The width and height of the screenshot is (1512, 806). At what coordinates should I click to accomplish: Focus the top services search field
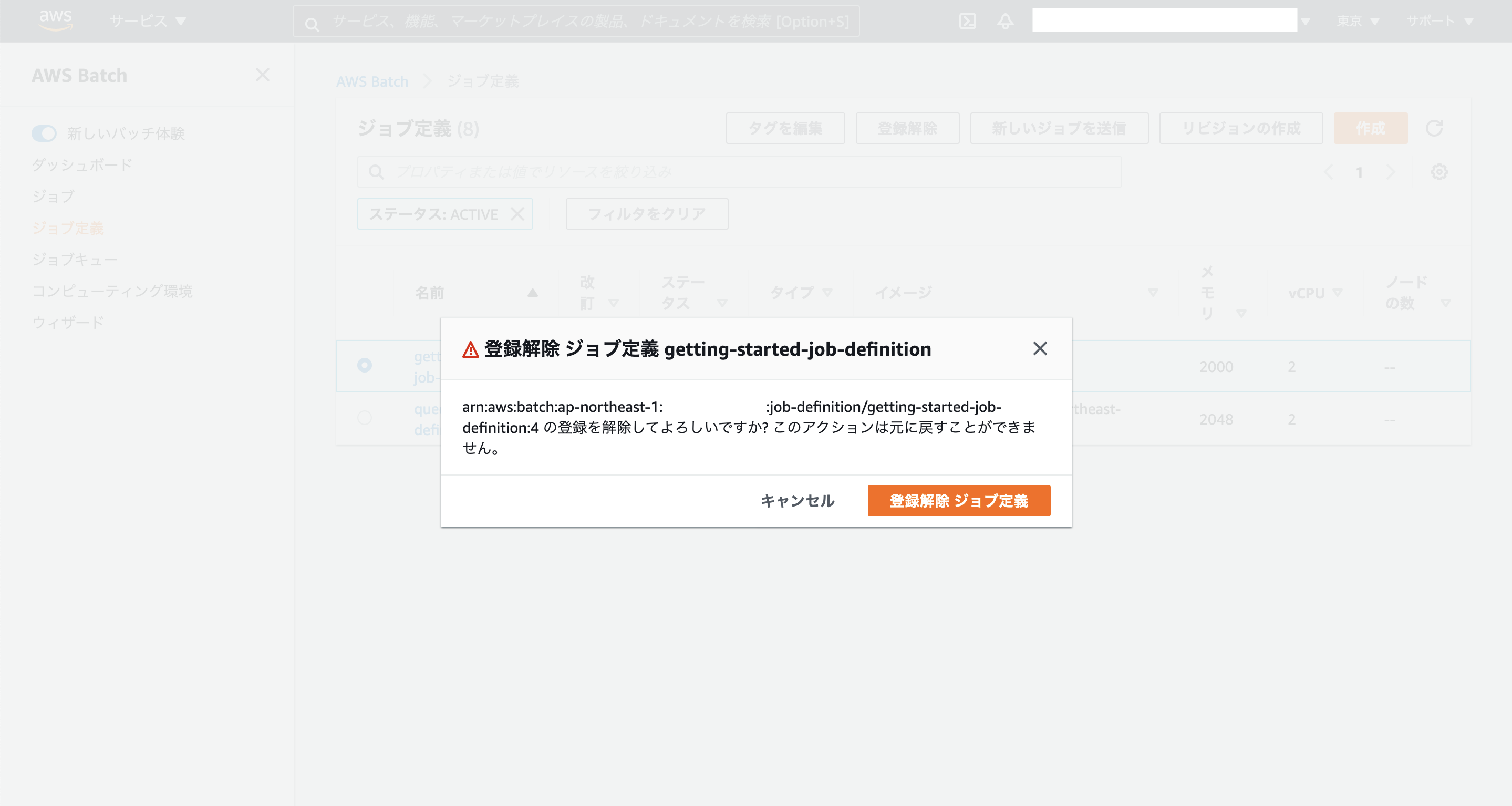tap(576, 22)
